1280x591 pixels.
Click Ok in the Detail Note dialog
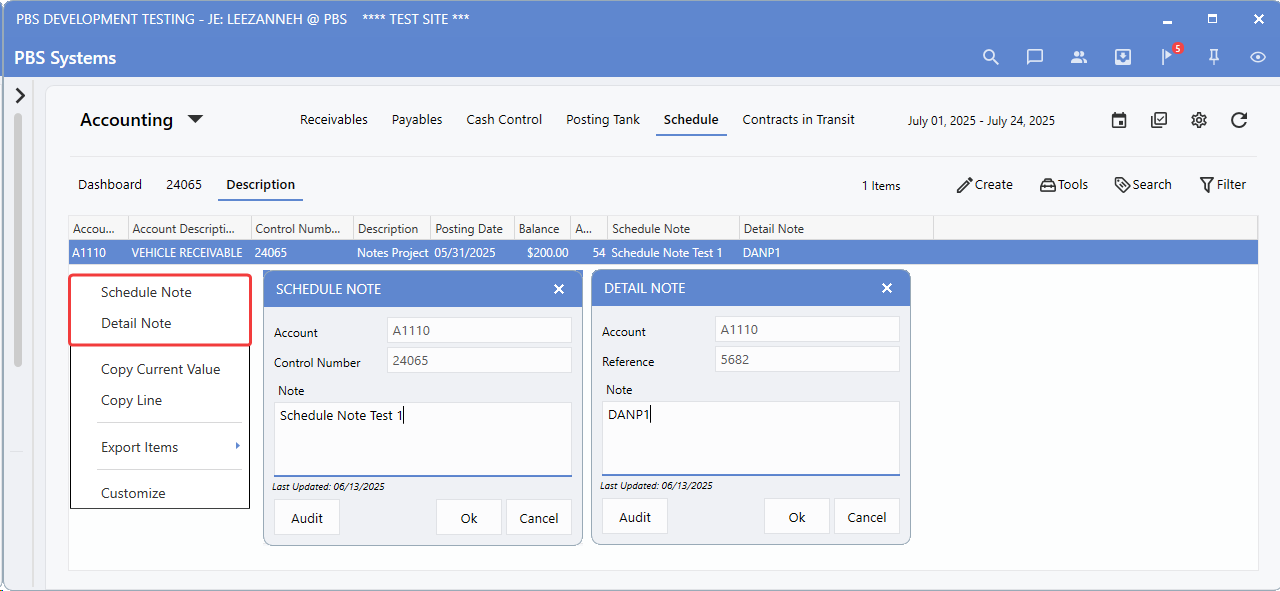pos(796,517)
